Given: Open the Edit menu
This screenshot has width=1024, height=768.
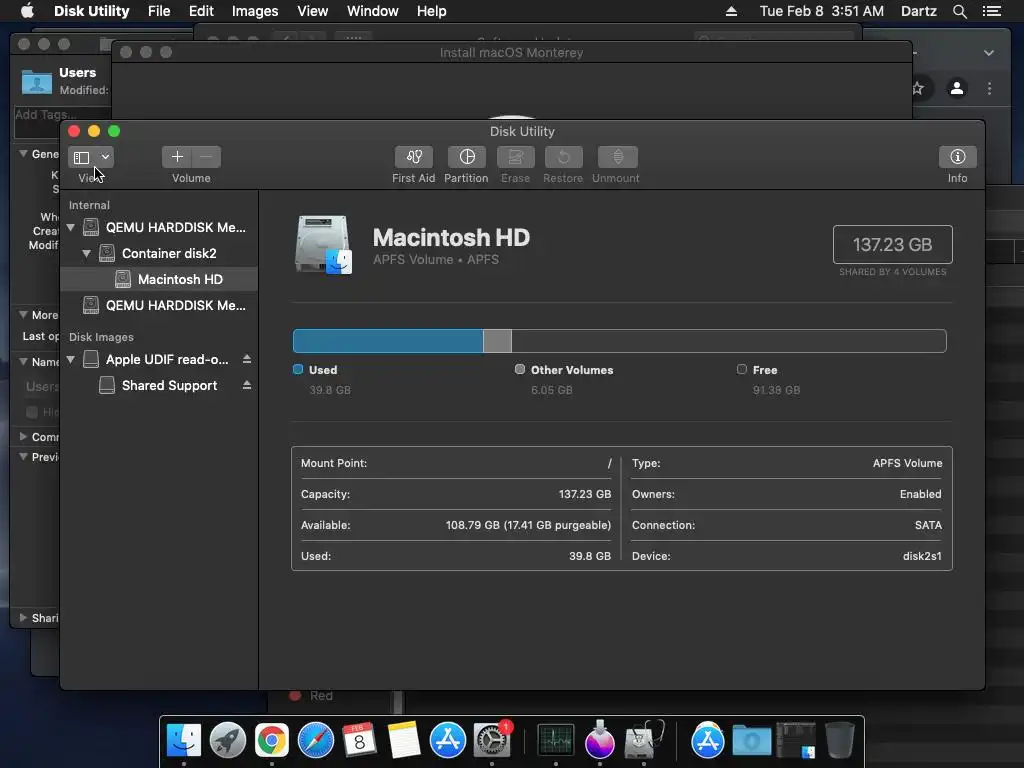Looking at the screenshot, I should click(x=201, y=11).
